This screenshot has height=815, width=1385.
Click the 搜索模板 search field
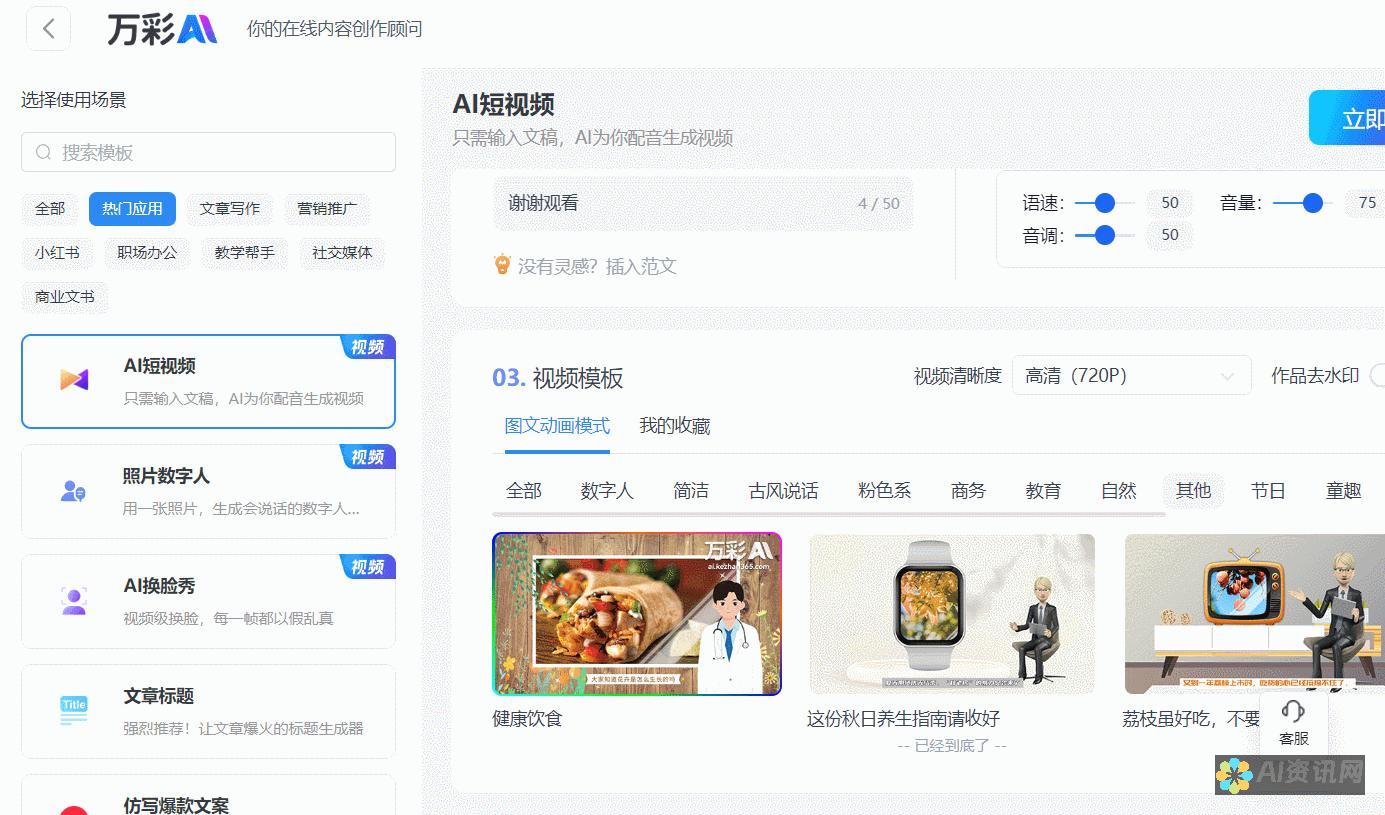tap(208, 152)
